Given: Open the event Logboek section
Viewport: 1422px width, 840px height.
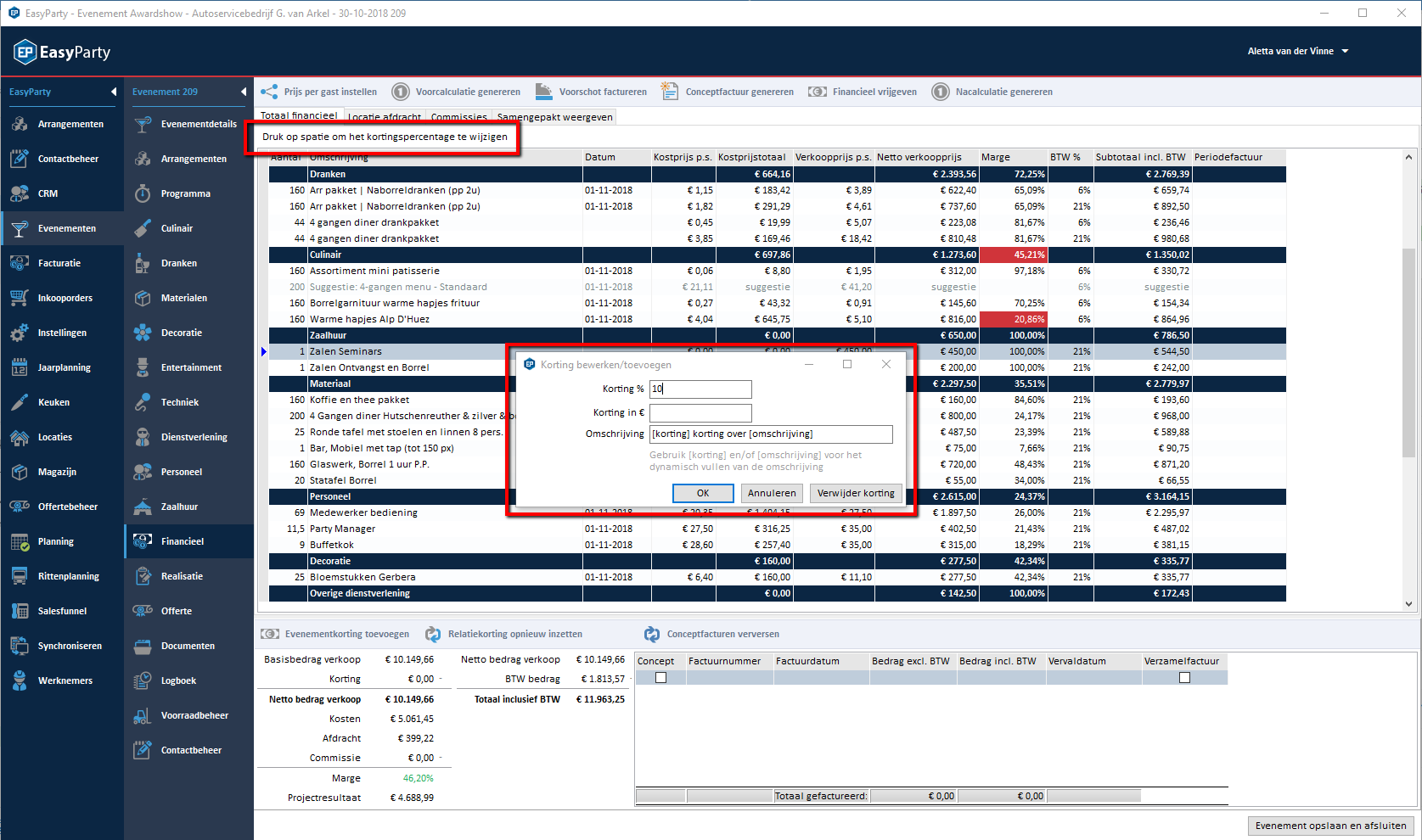Looking at the screenshot, I should click(188, 680).
